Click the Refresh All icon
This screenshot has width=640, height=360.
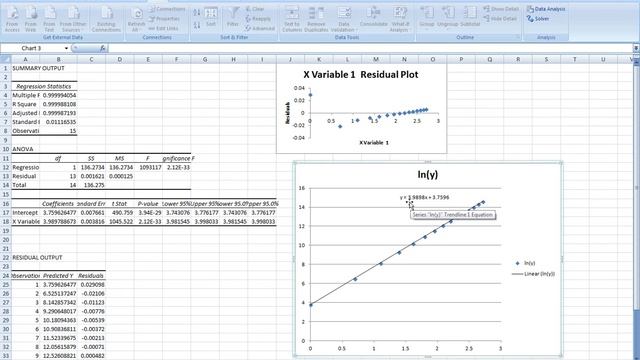(x=136, y=19)
